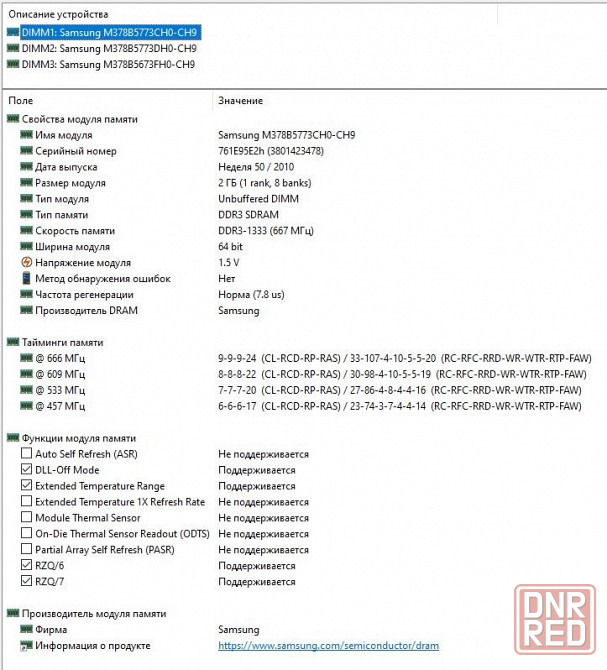
Task: Click the chip icon next to Имя модуля
Action: click(26, 135)
